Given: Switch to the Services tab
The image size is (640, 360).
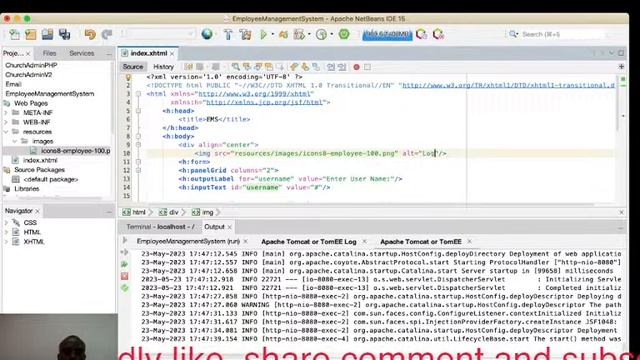Looking at the screenshot, I should point(82,53).
